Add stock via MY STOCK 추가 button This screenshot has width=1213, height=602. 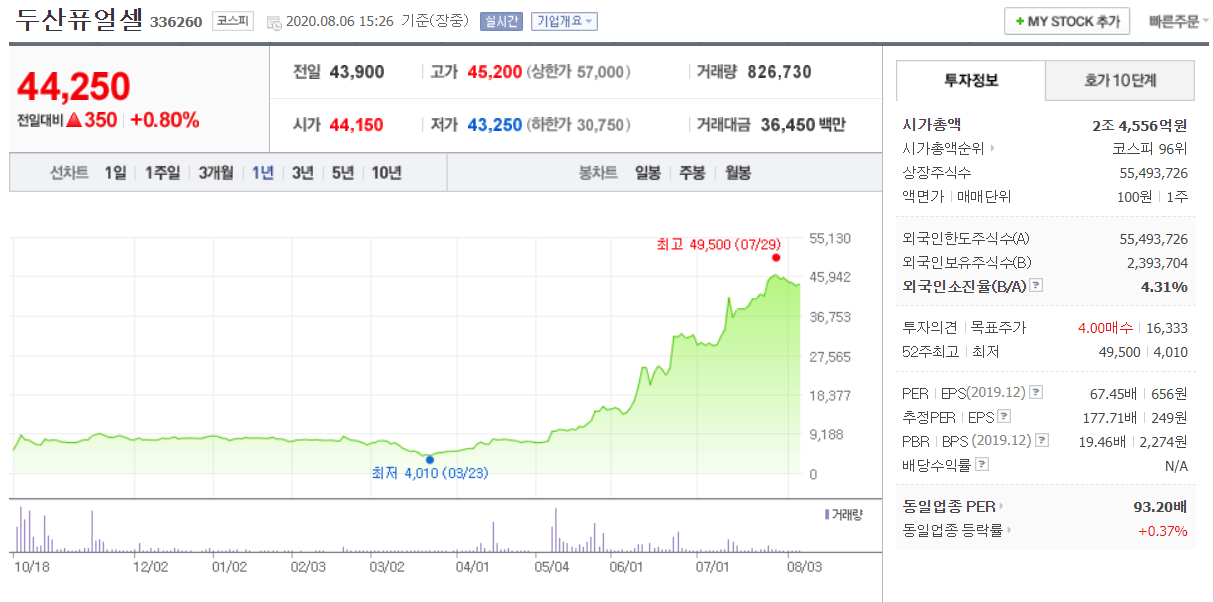pyautogui.click(x=1067, y=21)
